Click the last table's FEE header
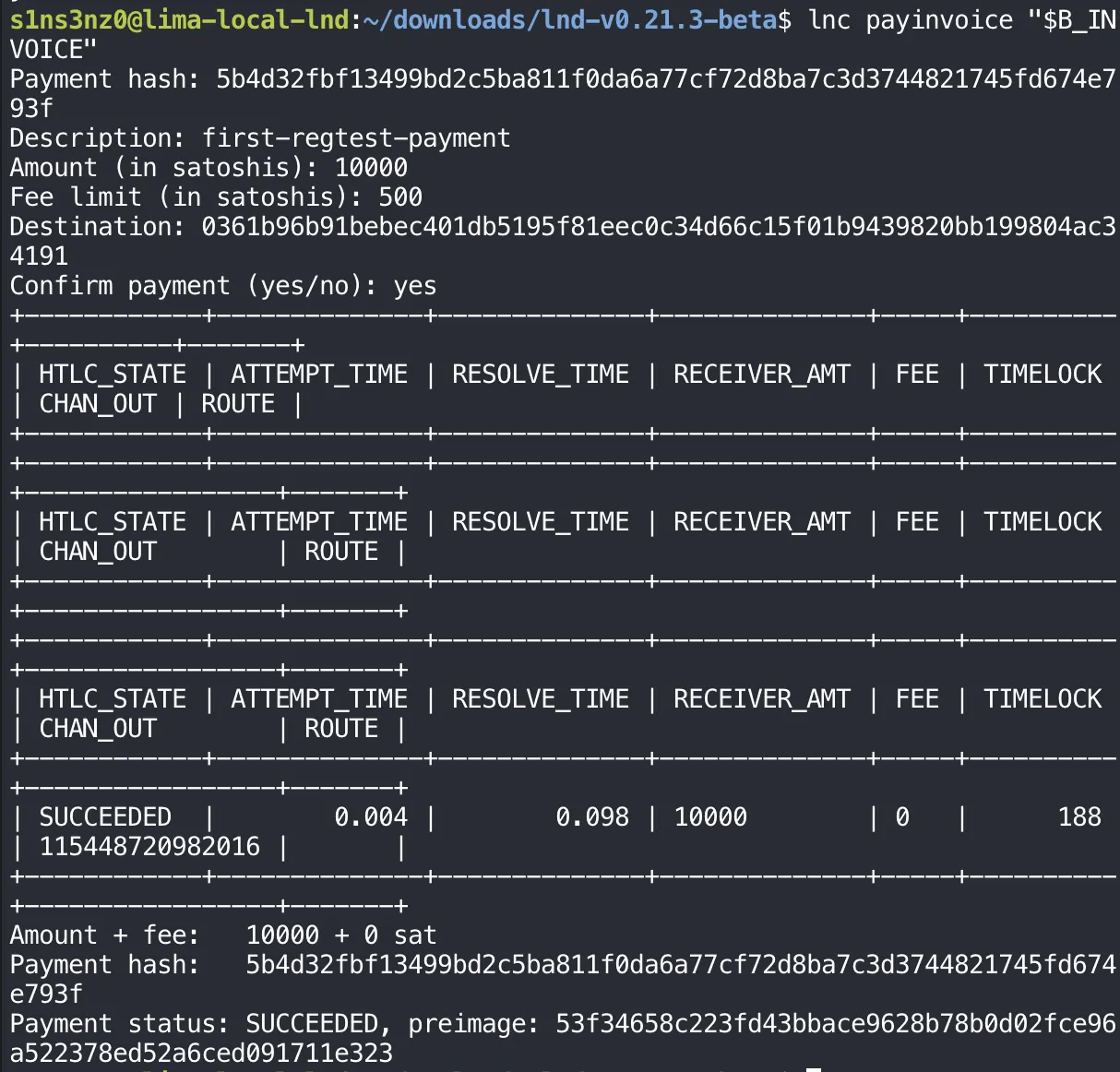This screenshot has width=1120, height=1072. coord(917,698)
